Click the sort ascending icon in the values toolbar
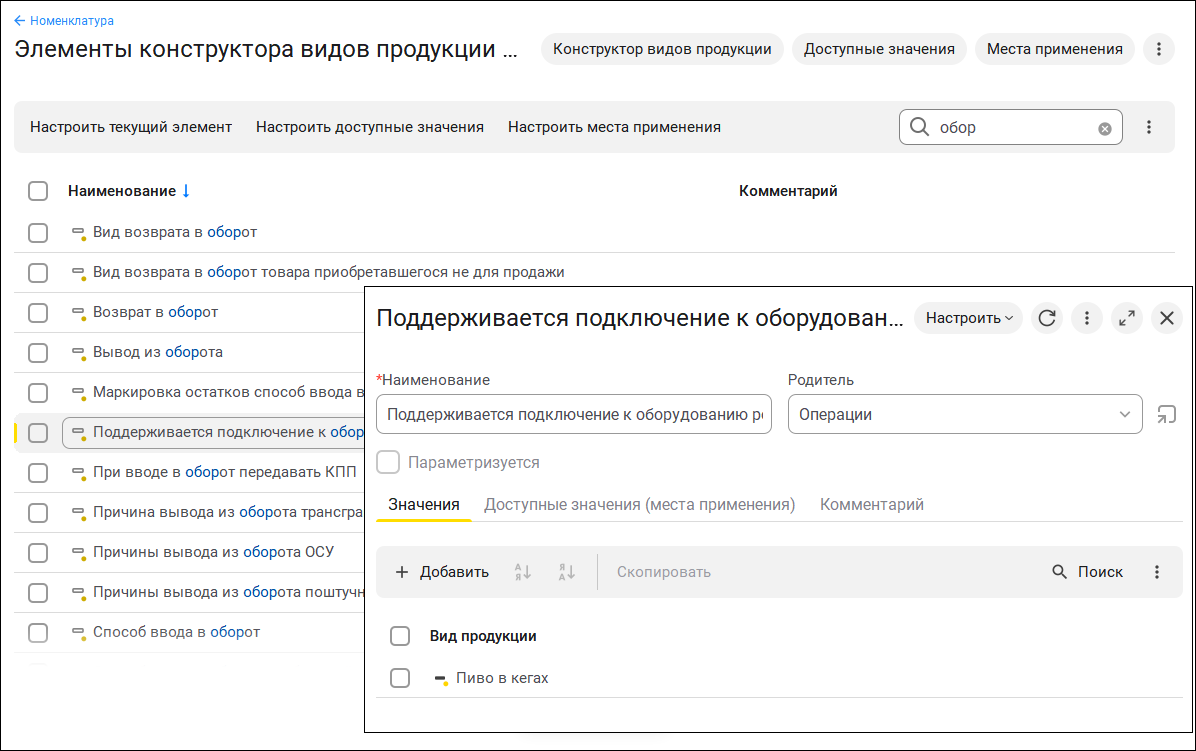The height and width of the screenshot is (751, 1196). (x=523, y=572)
